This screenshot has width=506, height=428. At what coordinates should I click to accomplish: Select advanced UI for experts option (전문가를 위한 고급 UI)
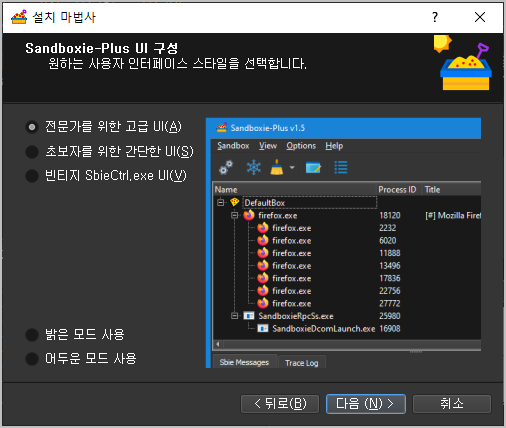[x=103, y=127]
